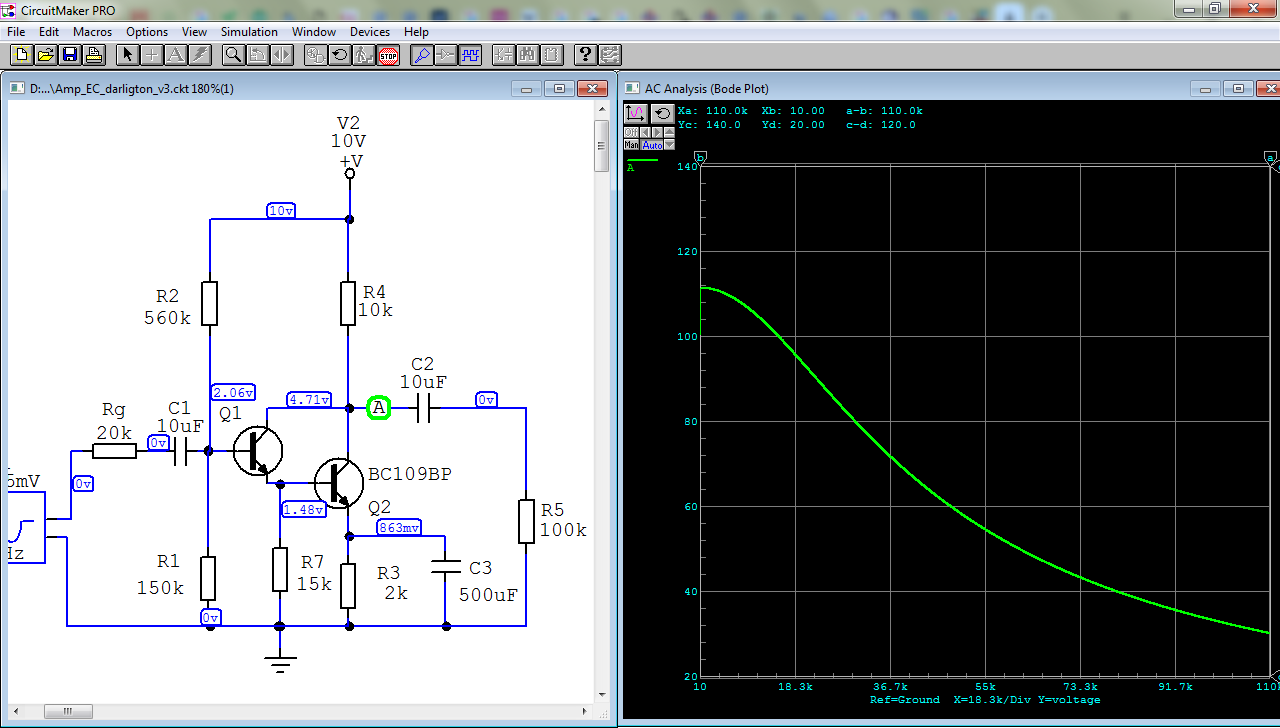This screenshot has width=1280, height=728.
Task: Select transistor Q2 BC109BP
Action: click(x=339, y=483)
